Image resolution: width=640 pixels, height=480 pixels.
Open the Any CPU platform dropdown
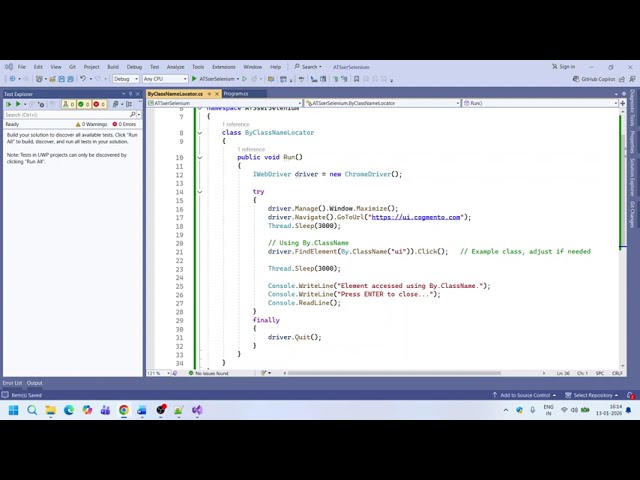(x=165, y=79)
